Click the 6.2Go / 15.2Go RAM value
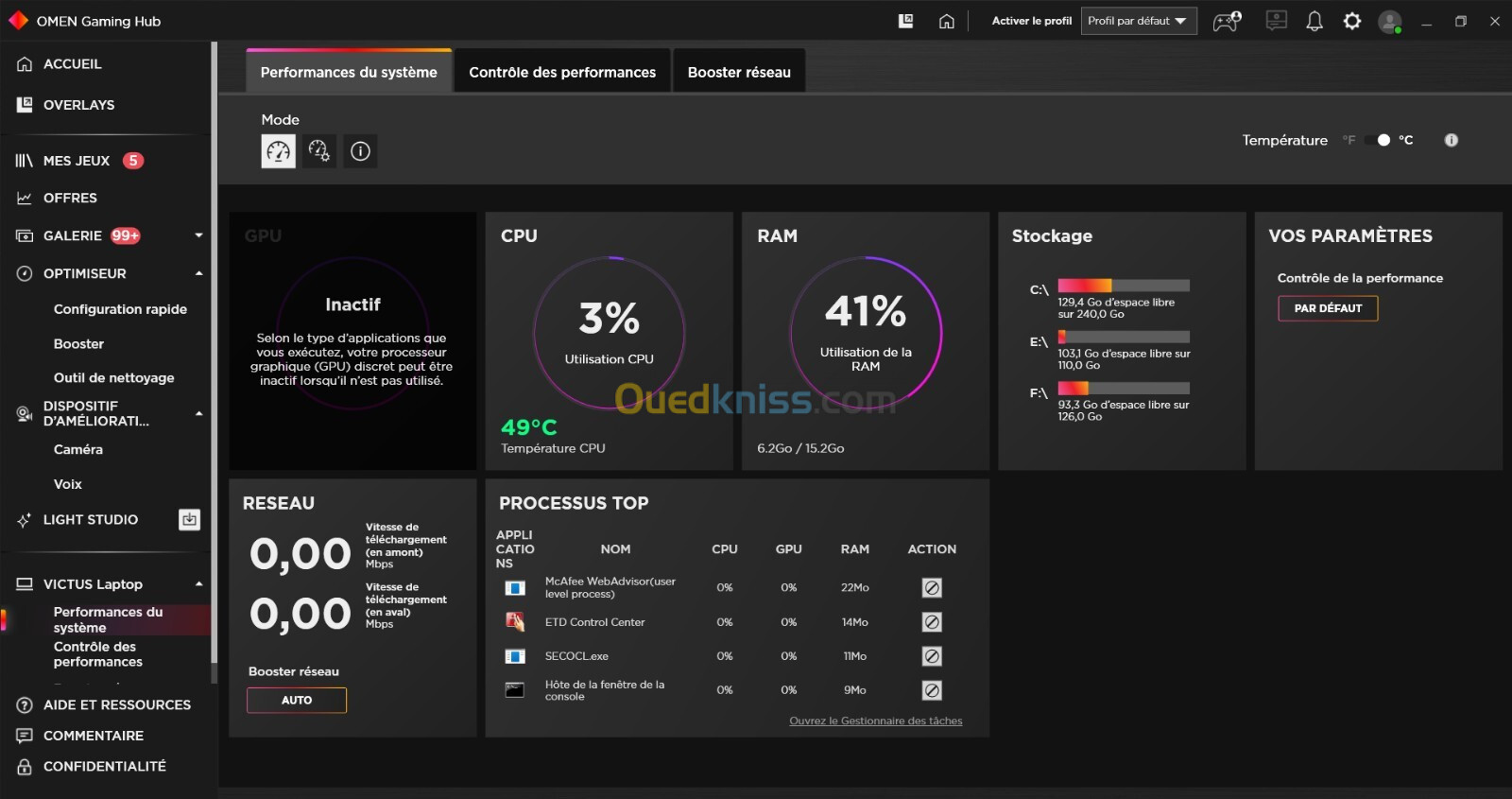The image size is (1512, 799). pos(800,448)
